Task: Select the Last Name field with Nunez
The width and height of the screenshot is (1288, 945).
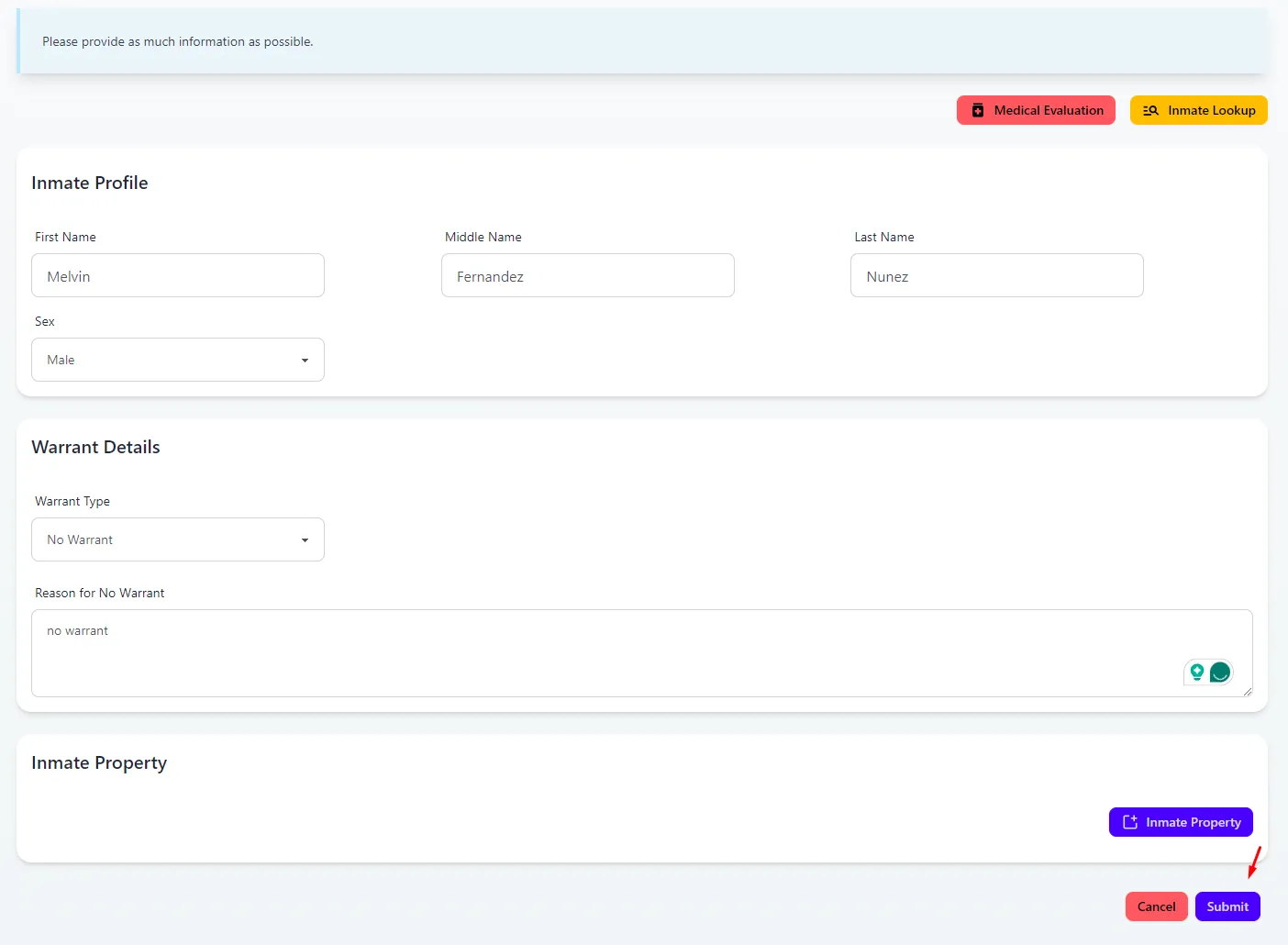Action: (x=996, y=275)
